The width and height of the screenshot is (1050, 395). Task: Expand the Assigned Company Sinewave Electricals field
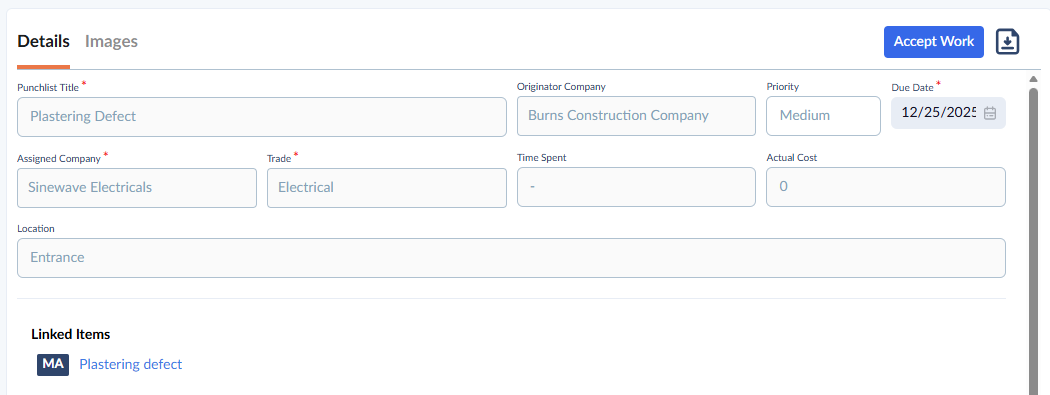(x=137, y=188)
